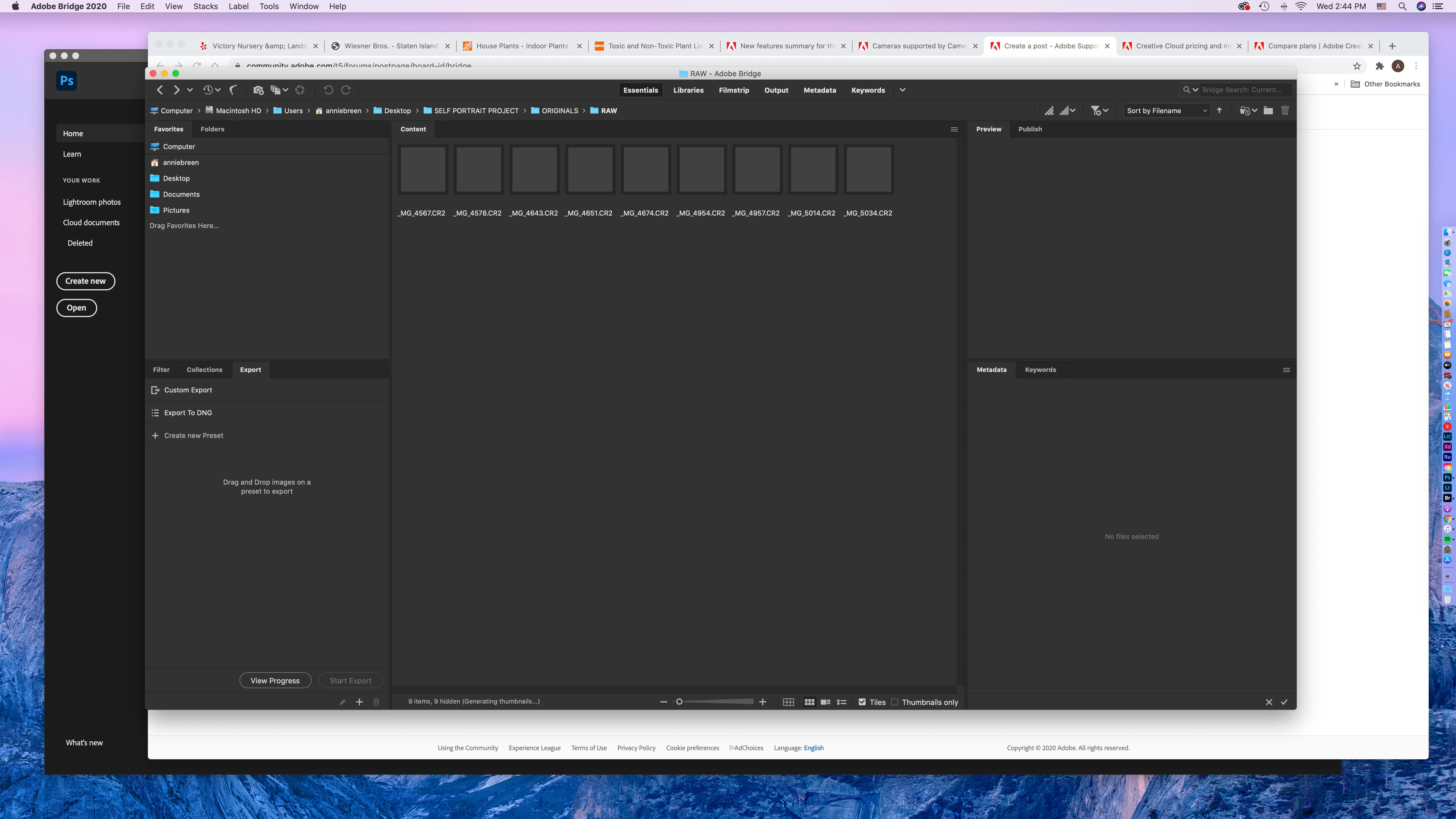Open the Stacks menu
Viewport: 1456px width, 819px height.
tap(205, 6)
